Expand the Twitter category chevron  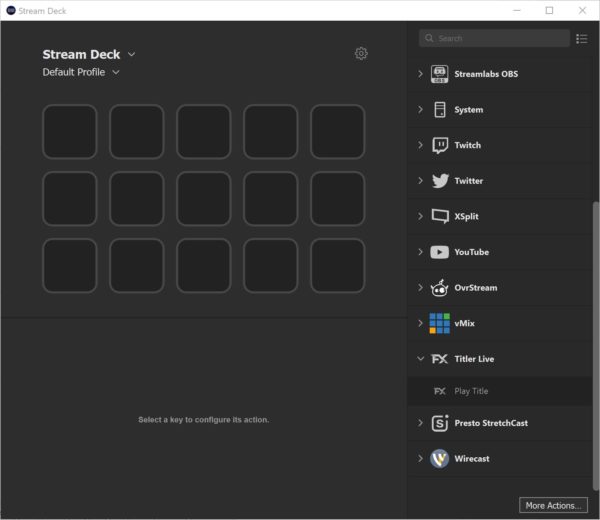coord(421,181)
